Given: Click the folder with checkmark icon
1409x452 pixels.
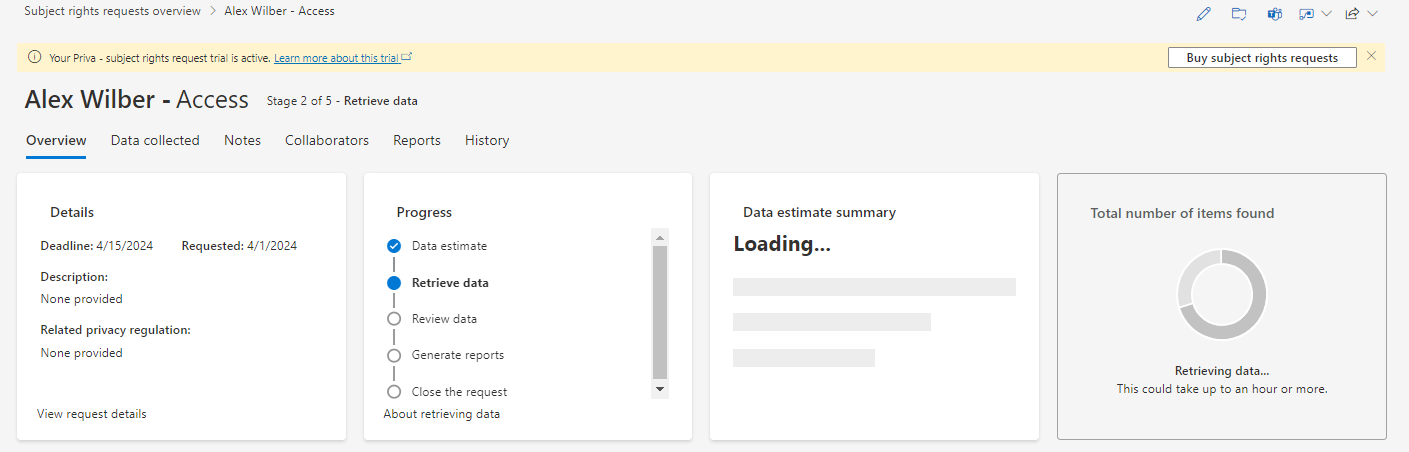Looking at the screenshot, I should [x=1239, y=14].
